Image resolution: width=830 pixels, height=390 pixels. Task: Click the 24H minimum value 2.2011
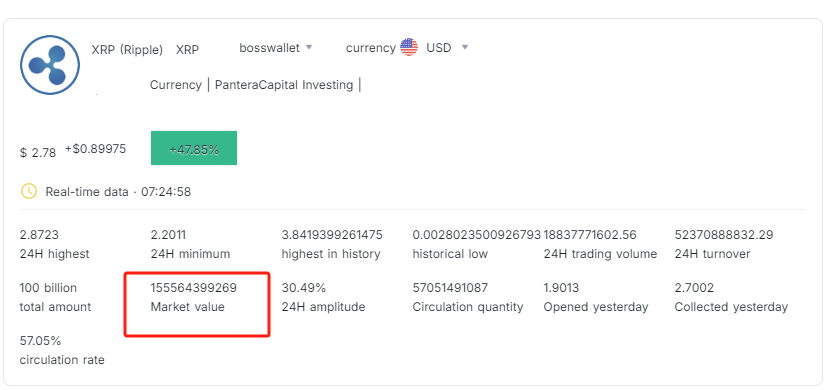click(168, 234)
